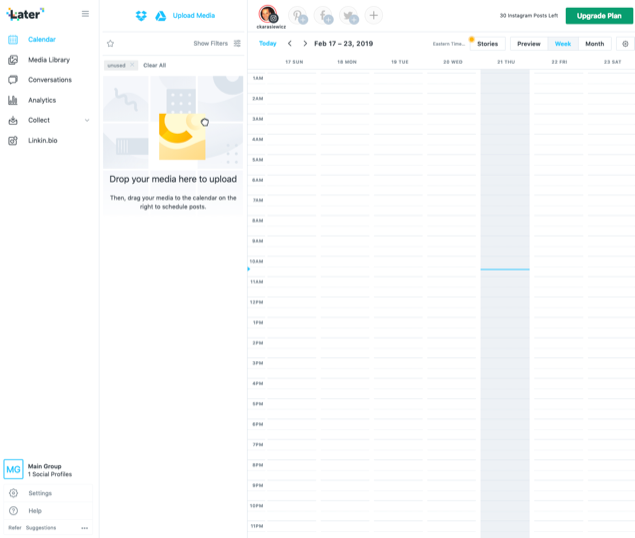Click the plus add social profile button
The height and width of the screenshot is (538, 635).
374,15
